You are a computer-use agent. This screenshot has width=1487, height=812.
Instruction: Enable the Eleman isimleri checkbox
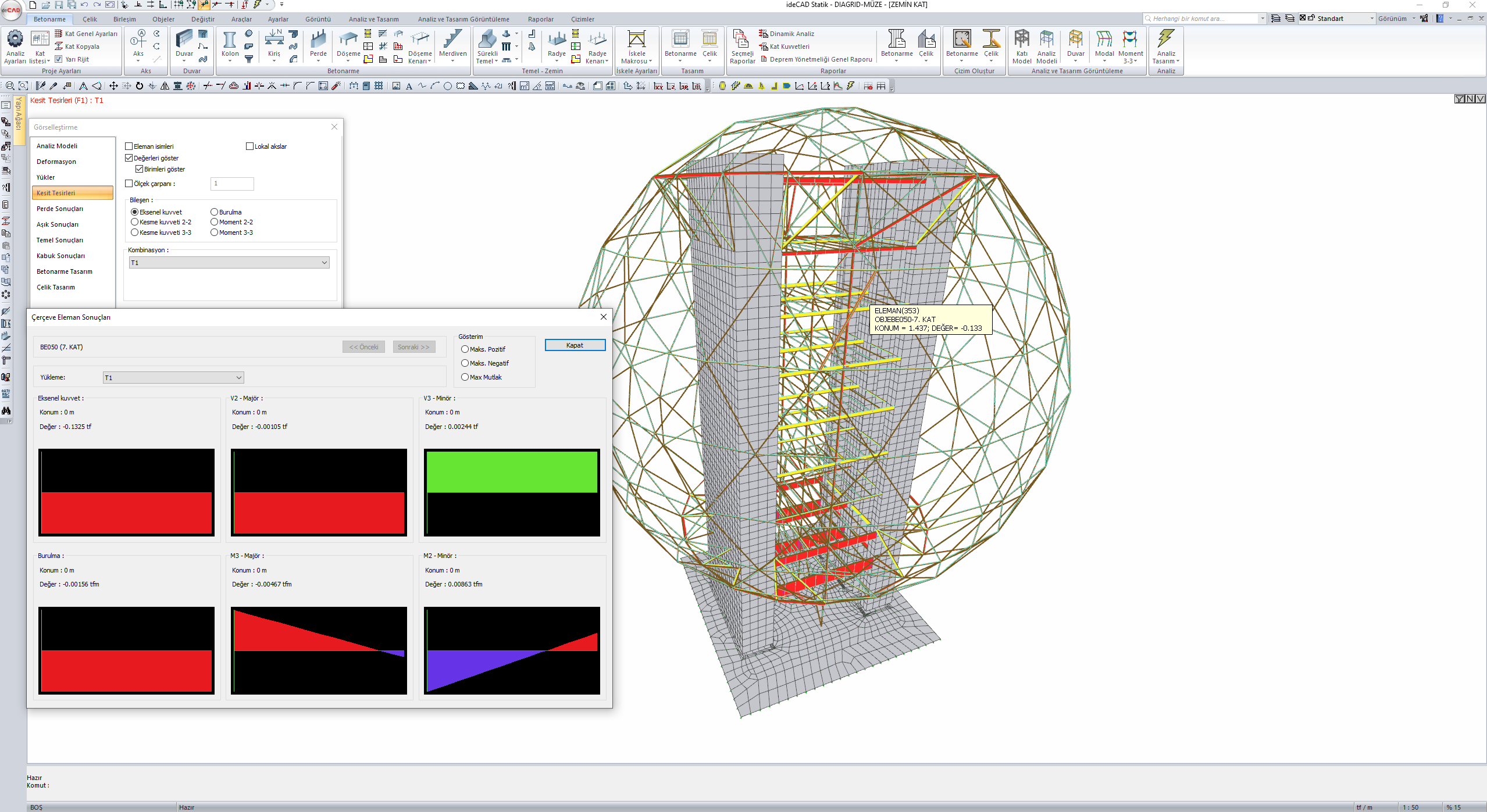click(x=129, y=146)
